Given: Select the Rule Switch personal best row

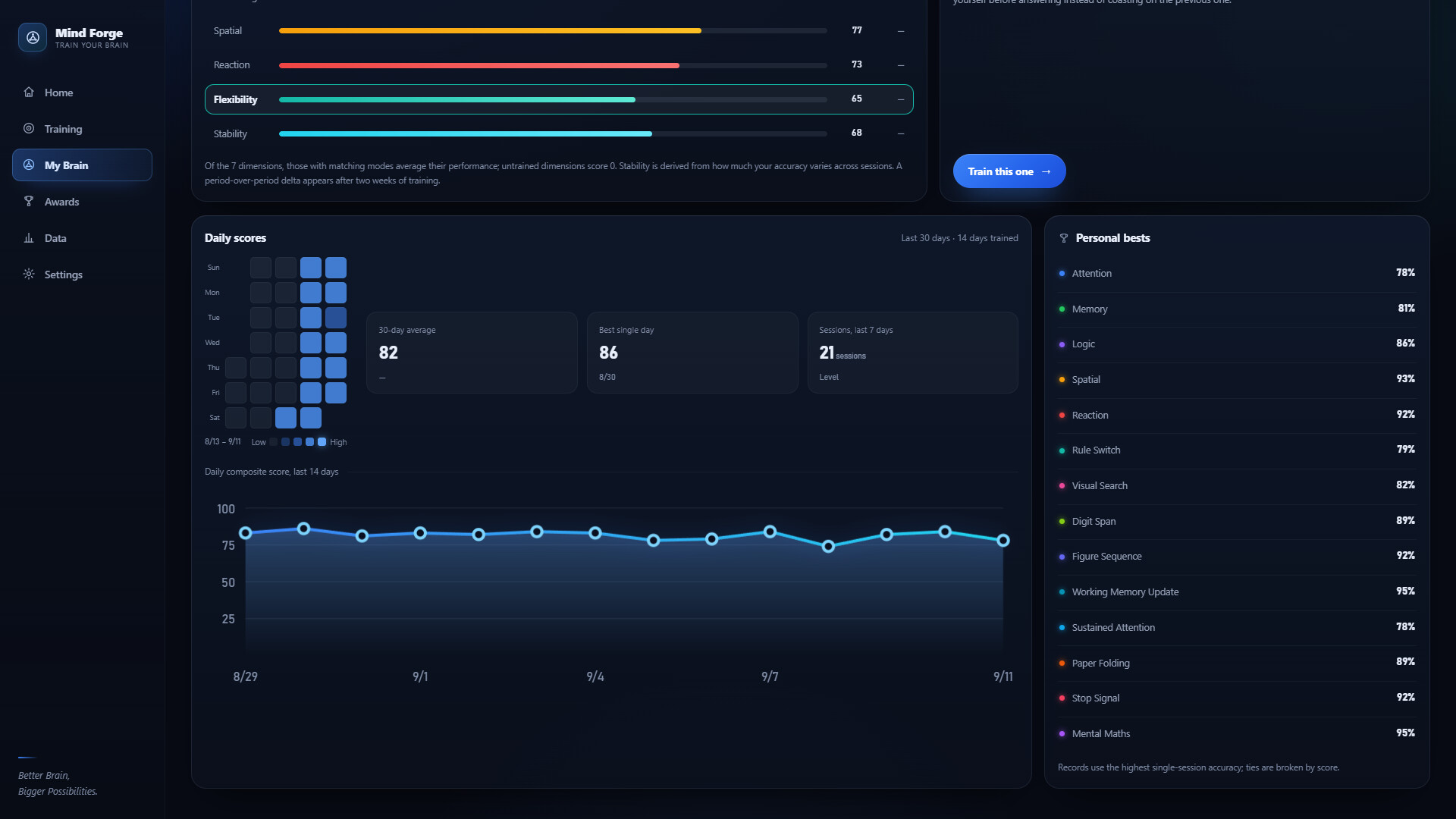Looking at the screenshot, I should (1237, 450).
